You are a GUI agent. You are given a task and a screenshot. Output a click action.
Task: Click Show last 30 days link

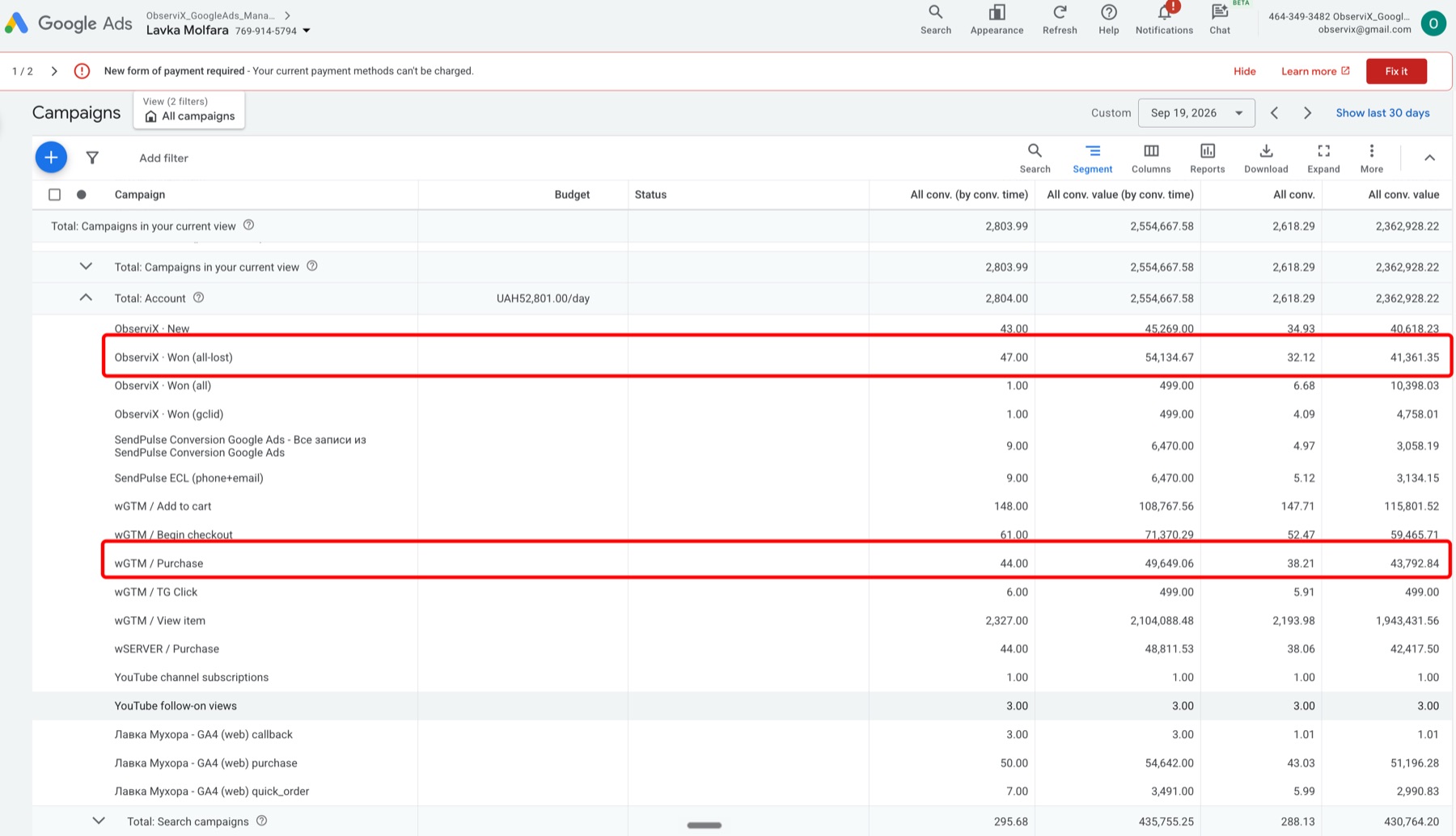point(1382,112)
